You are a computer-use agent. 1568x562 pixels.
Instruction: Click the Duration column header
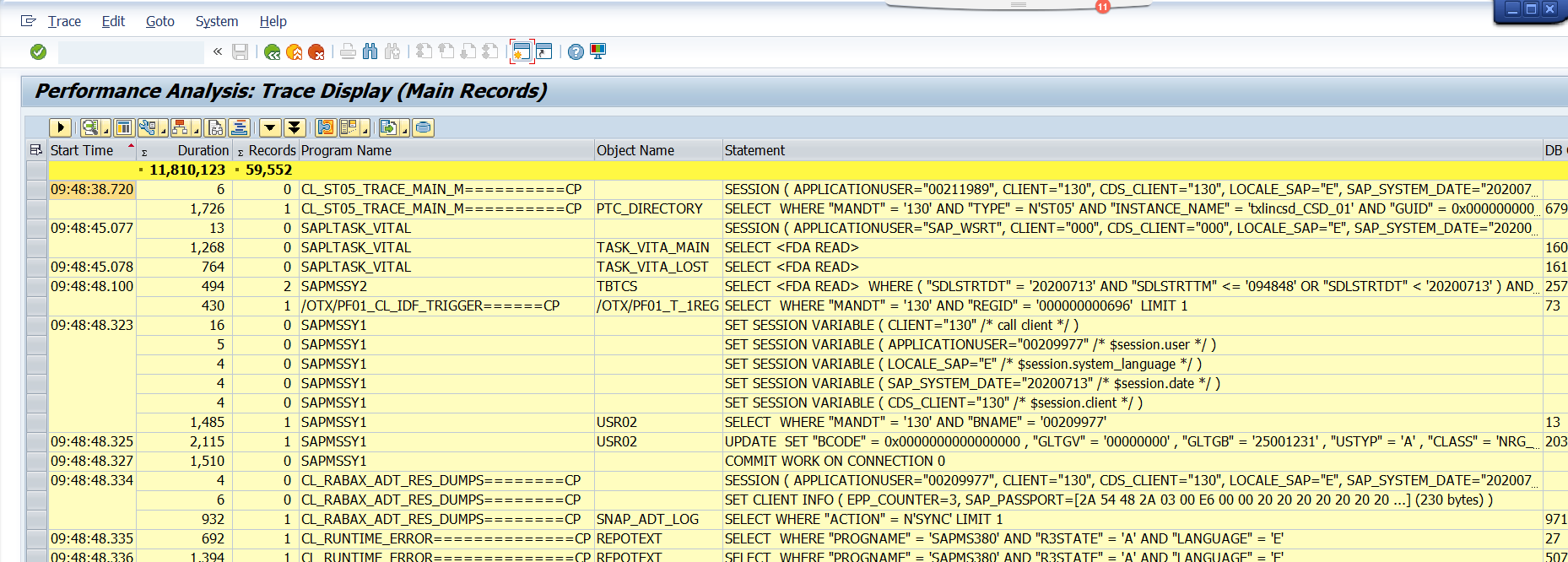coord(203,150)
